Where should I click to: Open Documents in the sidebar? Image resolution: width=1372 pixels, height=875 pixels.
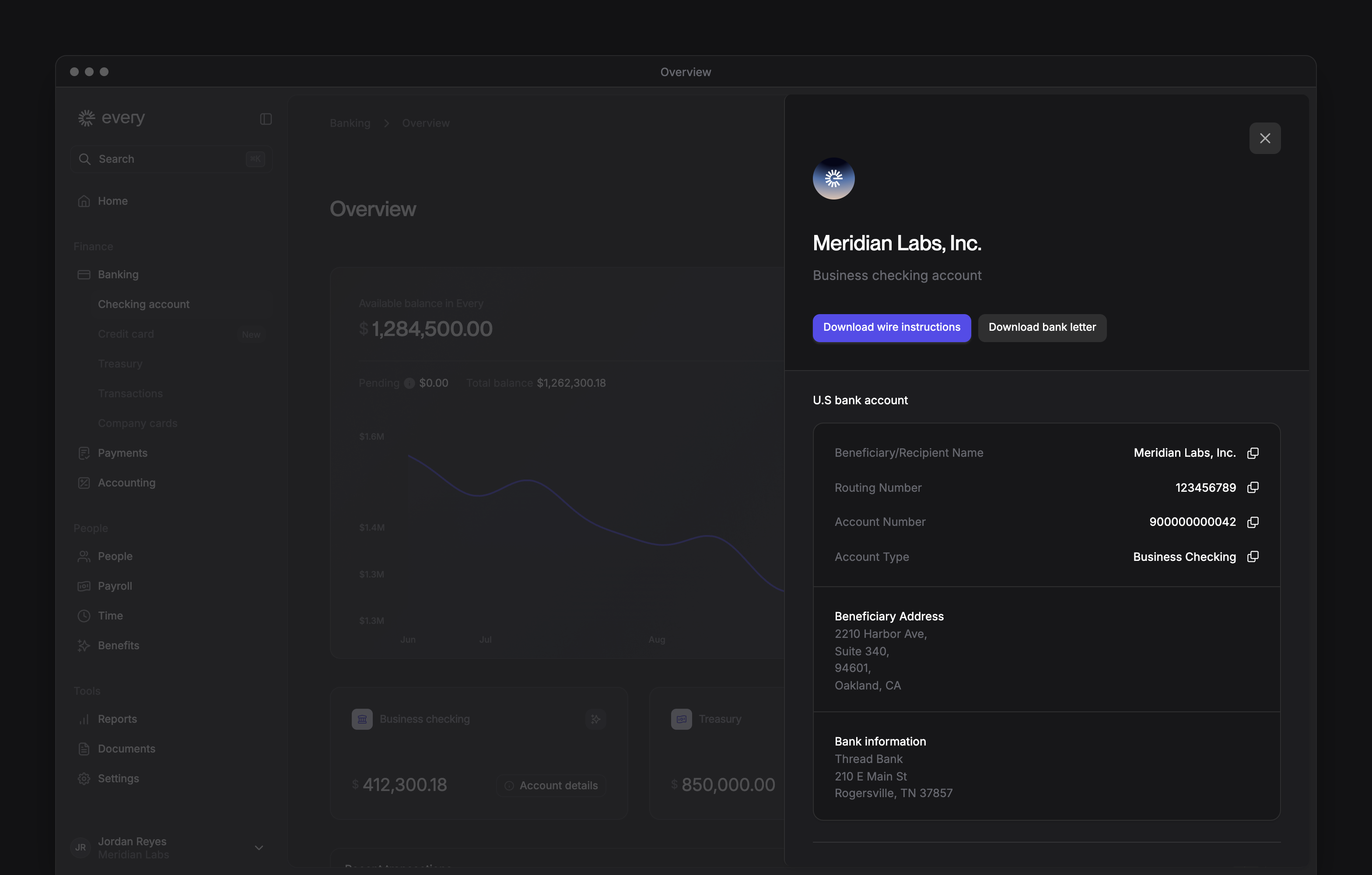[171, 749]
